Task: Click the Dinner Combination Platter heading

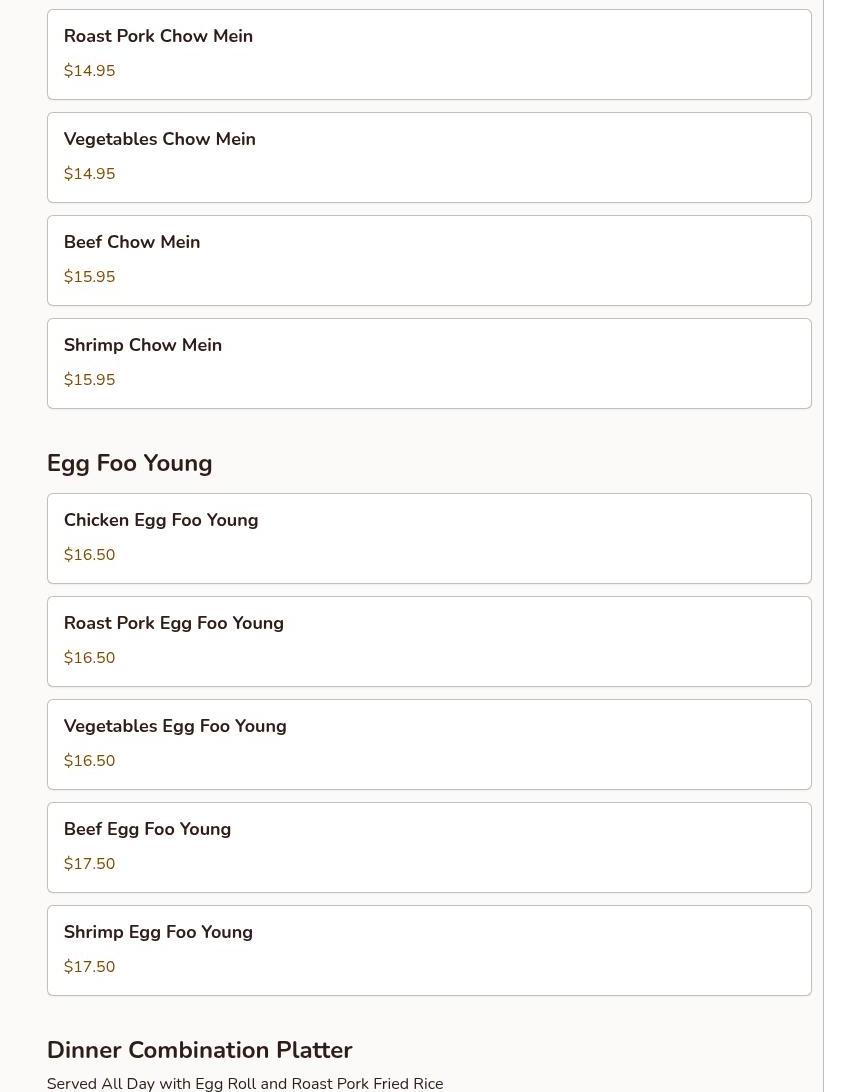Action: 200,1050
